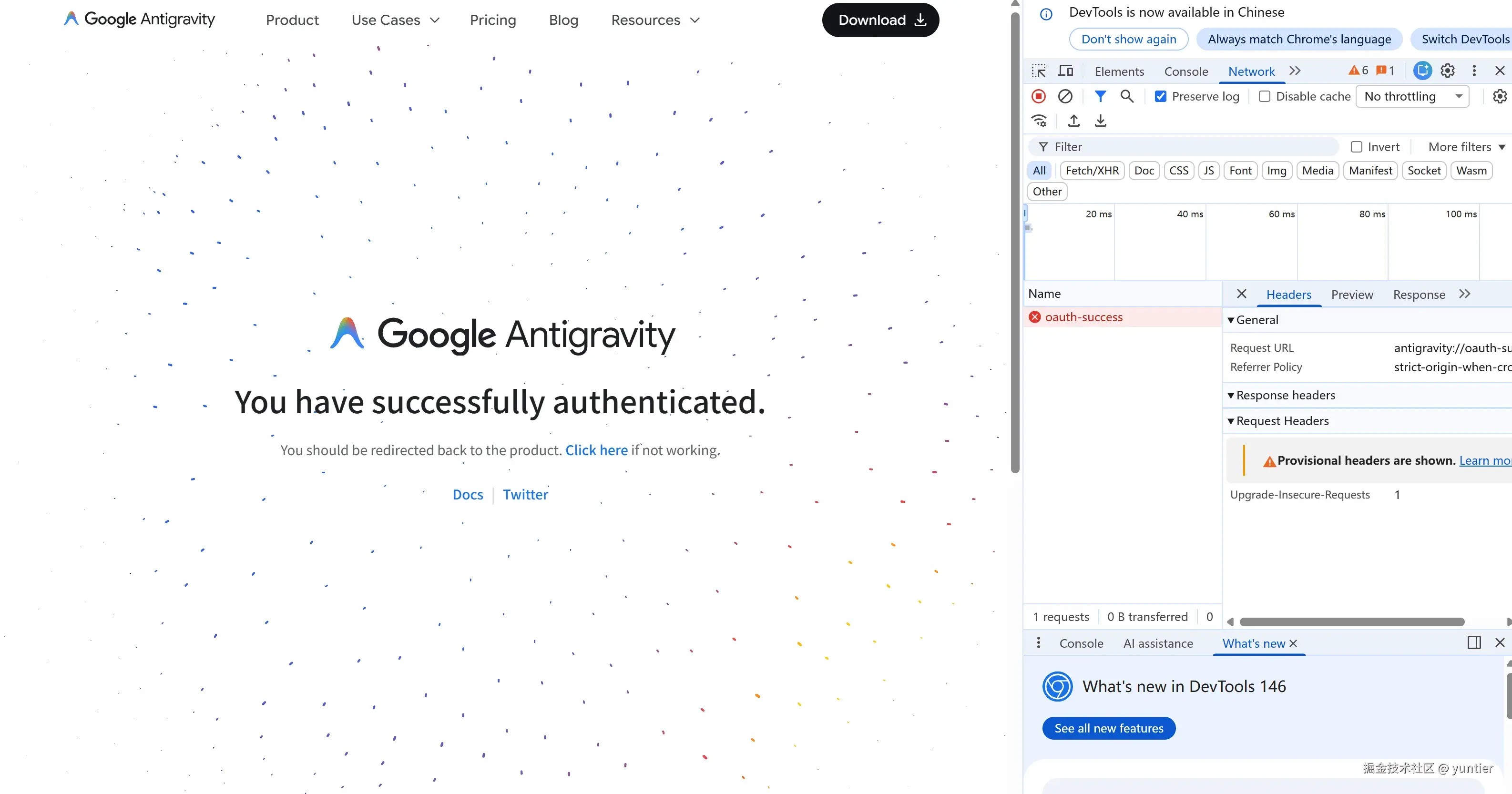Click the Download button

point(880,20)
